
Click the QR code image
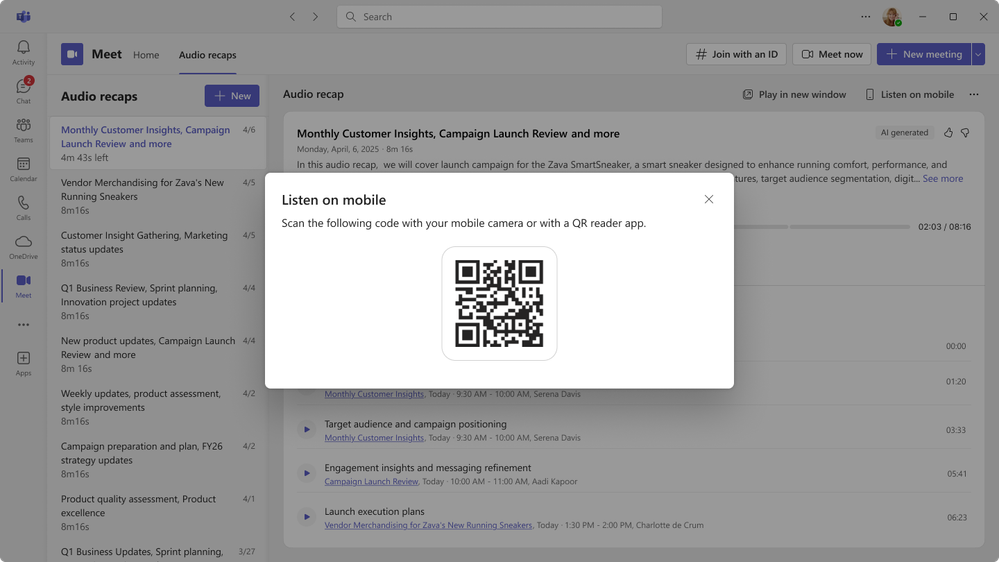pyautogui.click(x=500, y=303)
